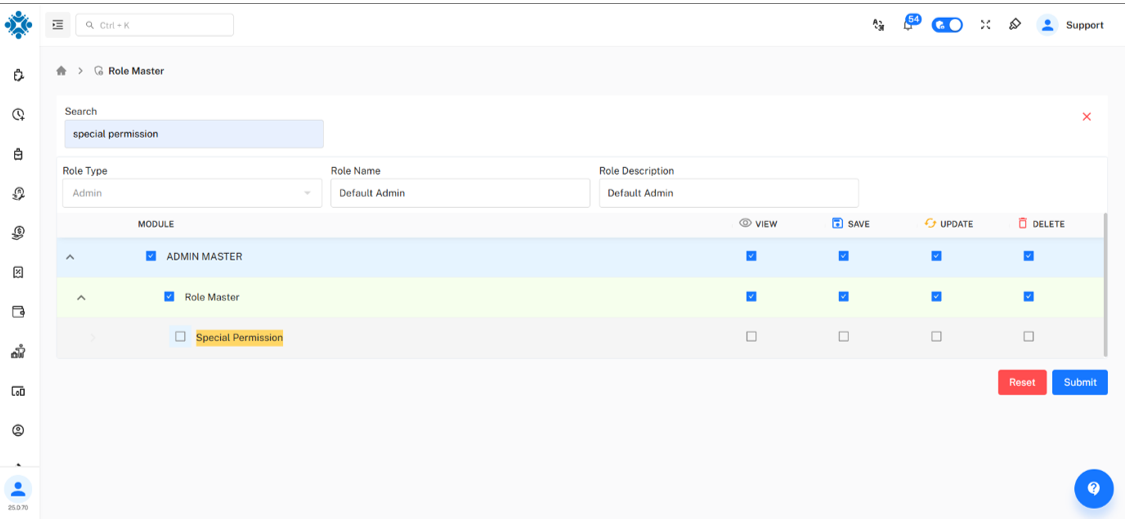
Task: Click the sidebar menu collapse icon
Action: (58, 25)
